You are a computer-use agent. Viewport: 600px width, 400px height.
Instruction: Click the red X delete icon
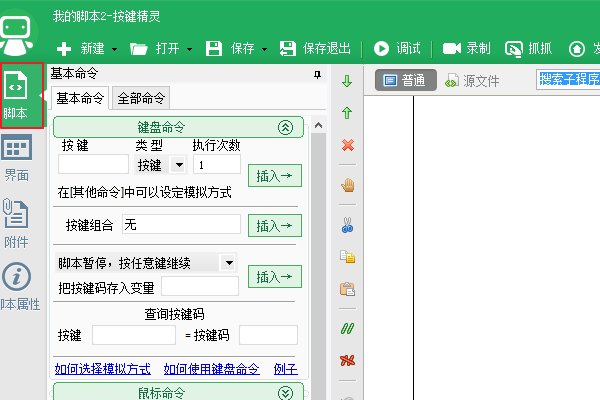(348, 145)
